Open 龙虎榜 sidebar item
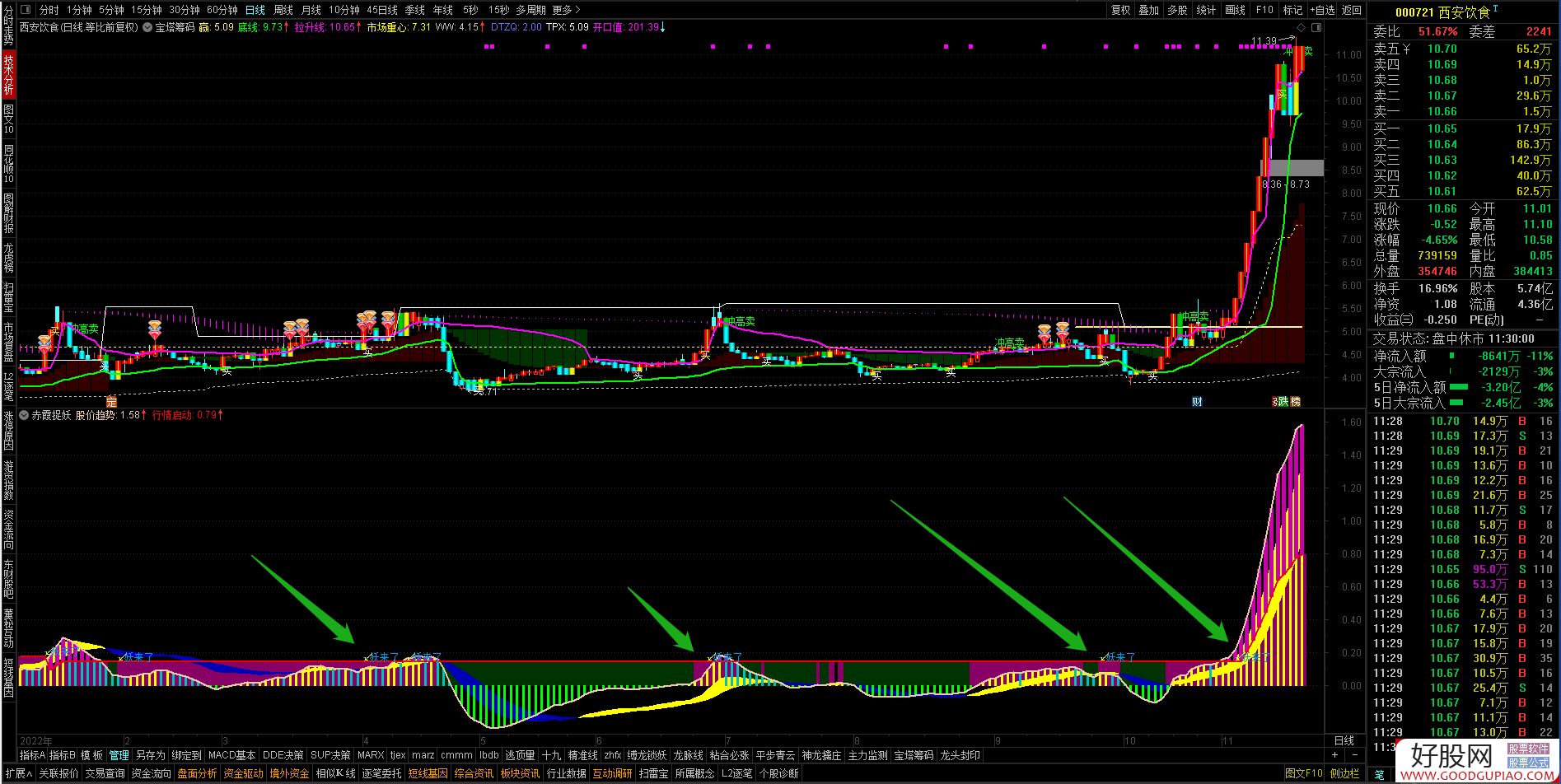Viewport: 1561px width, 784px height. click(8, 258)
